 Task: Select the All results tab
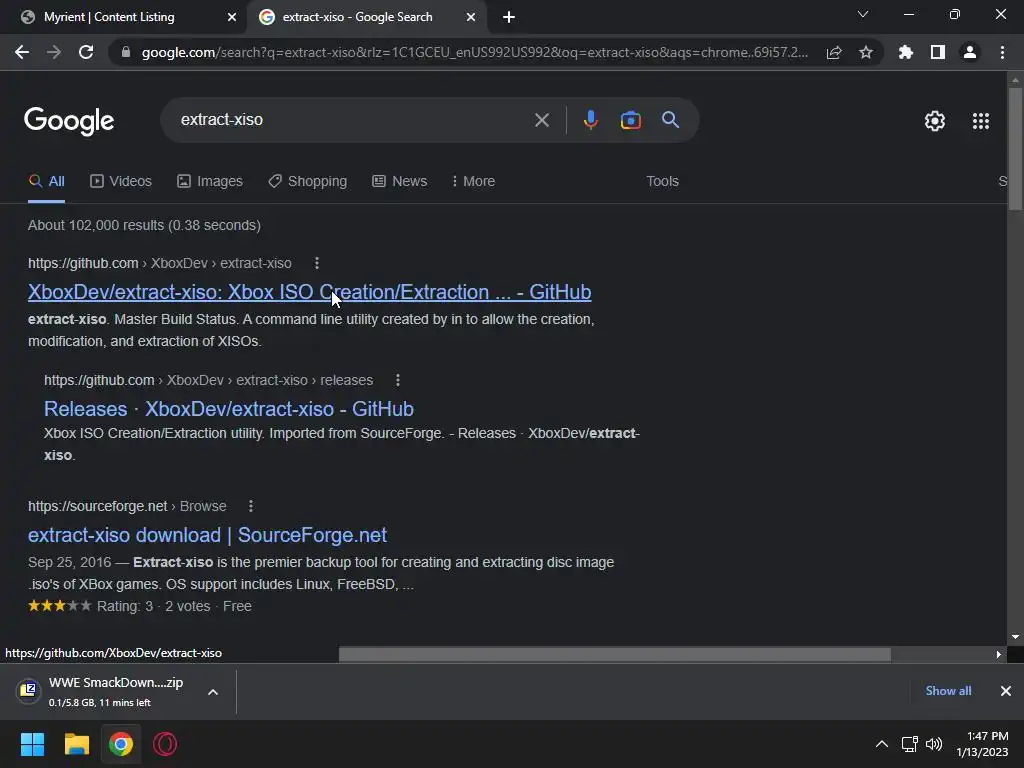point(46,182)
